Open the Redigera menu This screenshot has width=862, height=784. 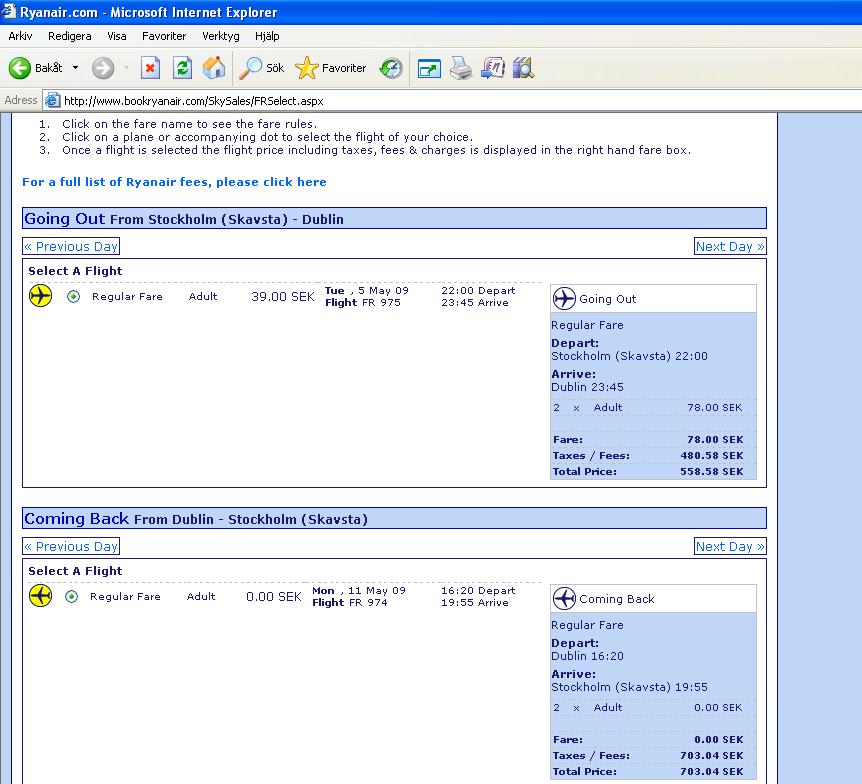[x=70, y=36]
